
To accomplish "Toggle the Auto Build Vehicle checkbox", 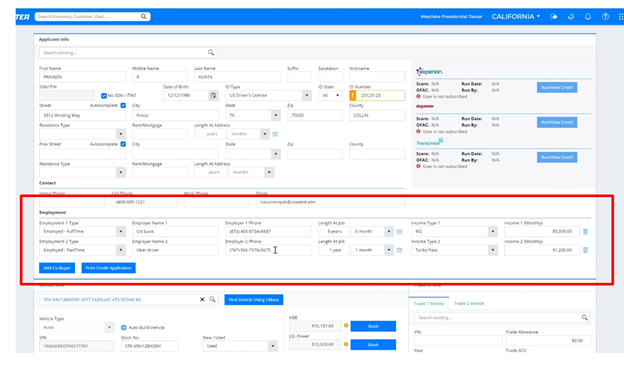I will 124,327.
